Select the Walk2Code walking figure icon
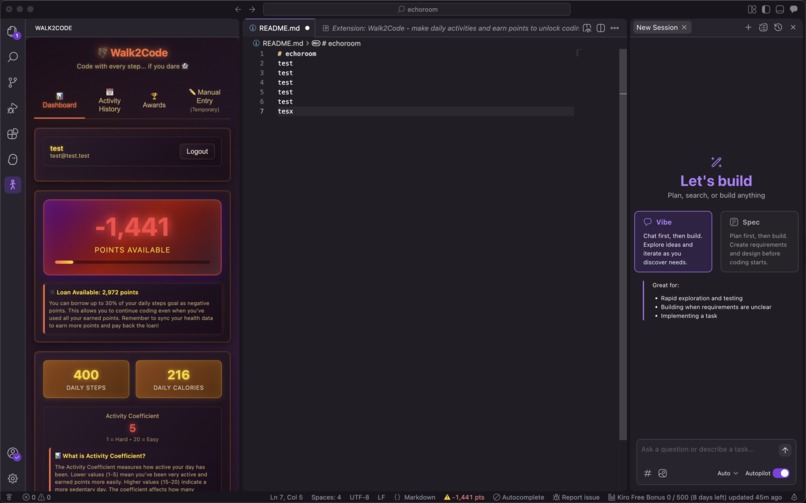Screen dimensions: 806x503 coord(13,184)
